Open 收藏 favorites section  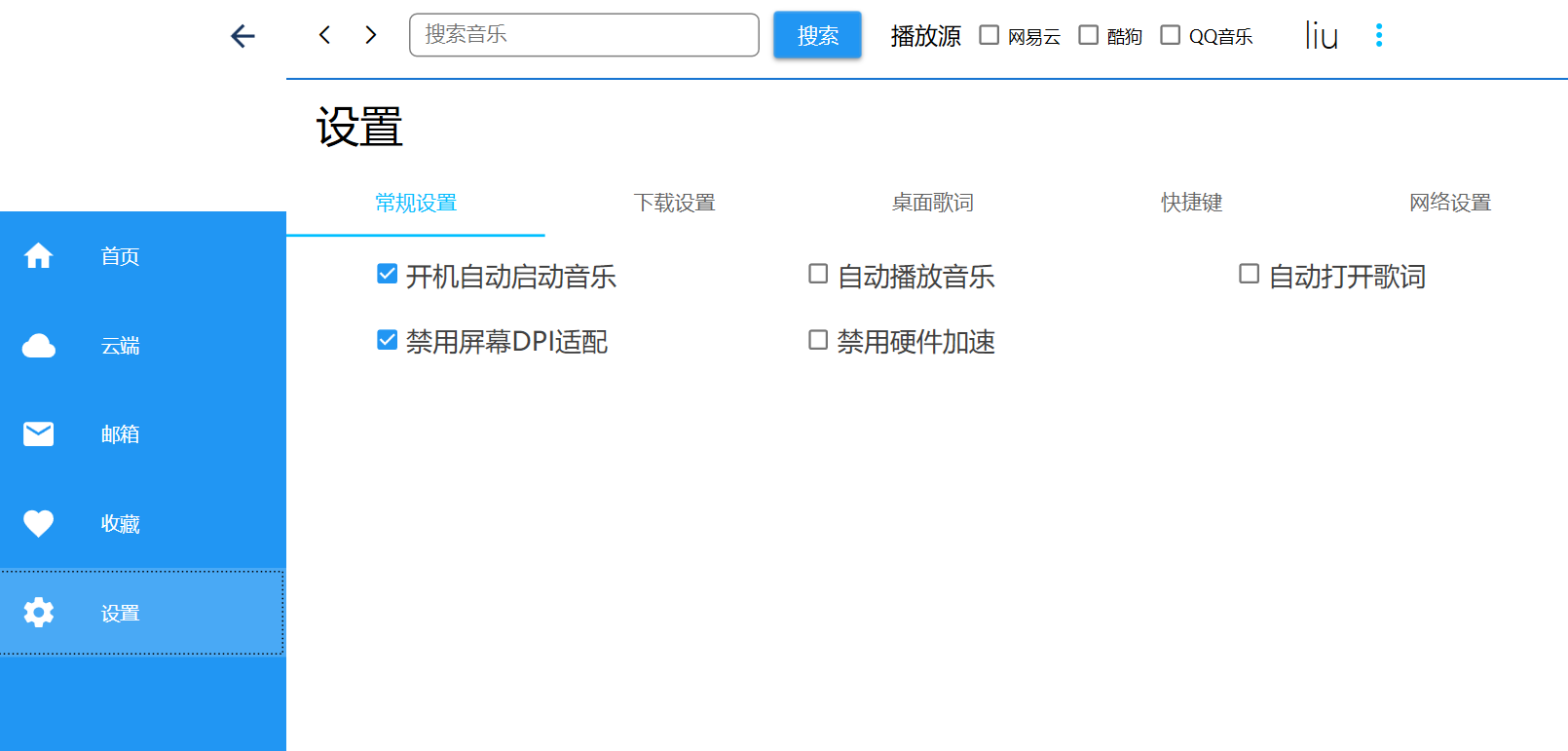click(143, 524)
